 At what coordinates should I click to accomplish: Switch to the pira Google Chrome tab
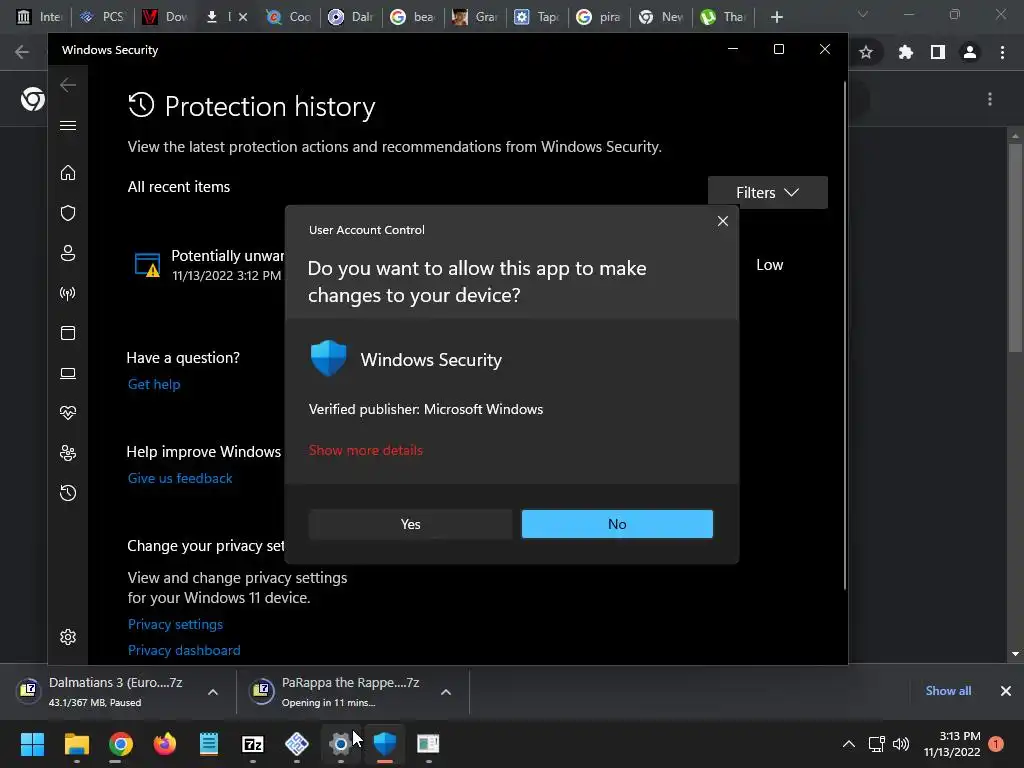pos(600,17)
